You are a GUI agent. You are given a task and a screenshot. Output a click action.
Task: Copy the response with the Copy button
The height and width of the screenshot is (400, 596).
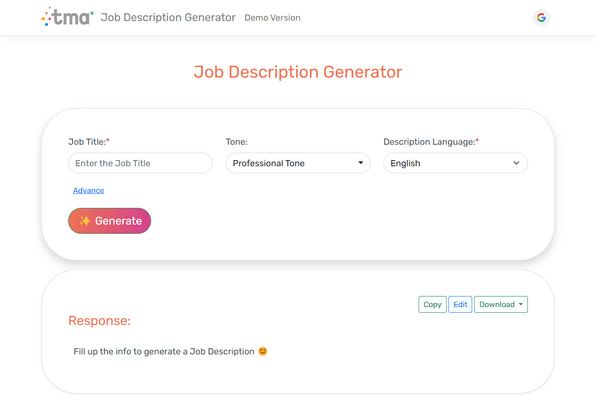pyautogui.click(x=433, y=305)
